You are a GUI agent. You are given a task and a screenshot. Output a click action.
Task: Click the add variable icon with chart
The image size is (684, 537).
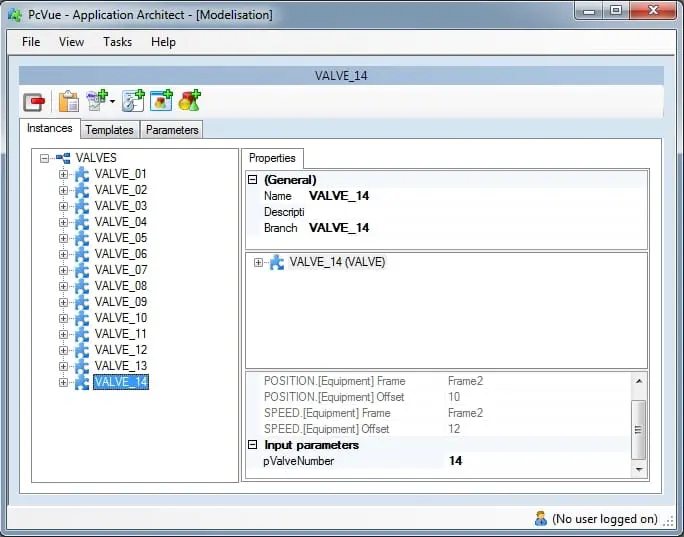click(97, 101)
